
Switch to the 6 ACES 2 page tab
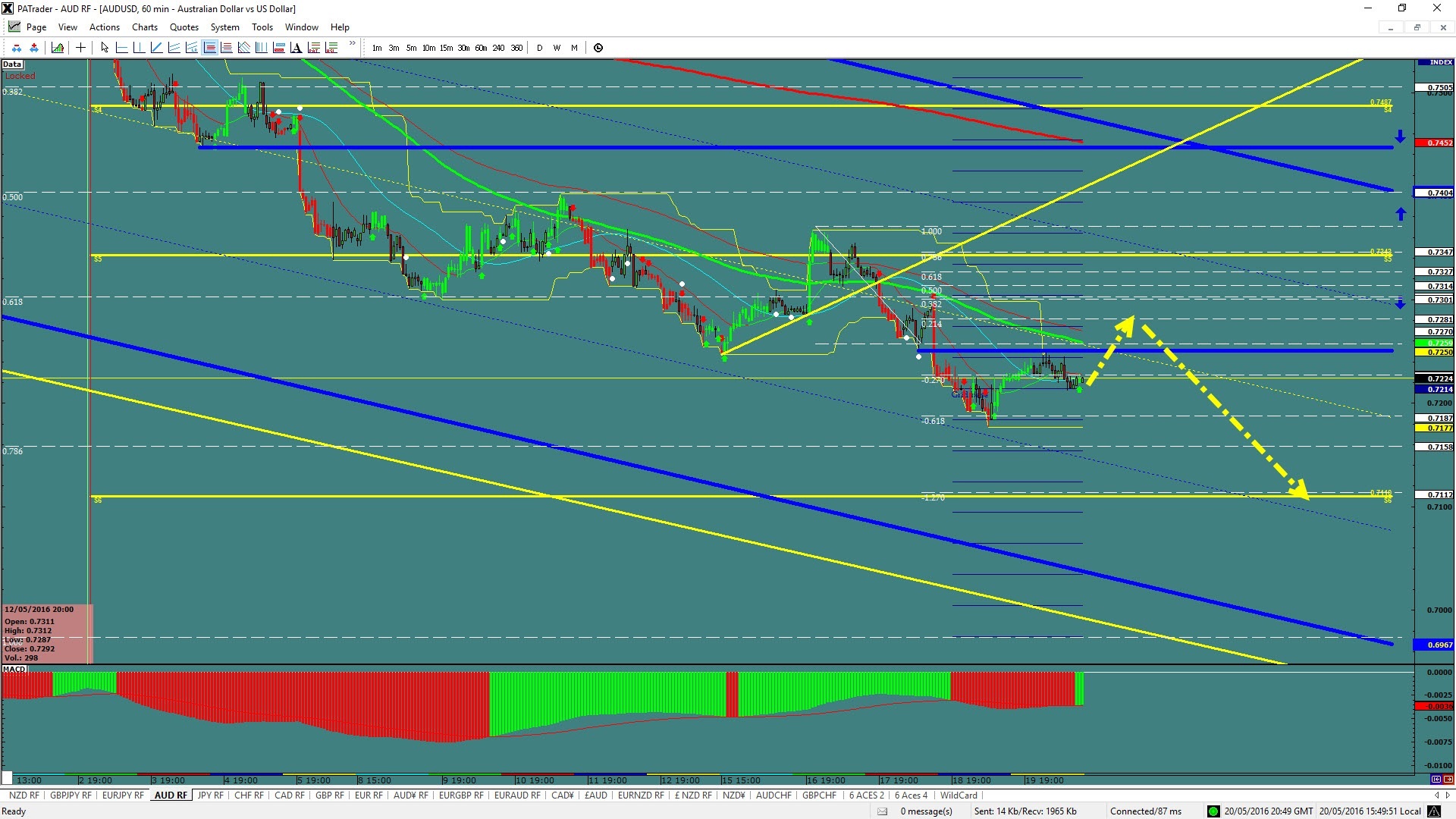(867, 795)
